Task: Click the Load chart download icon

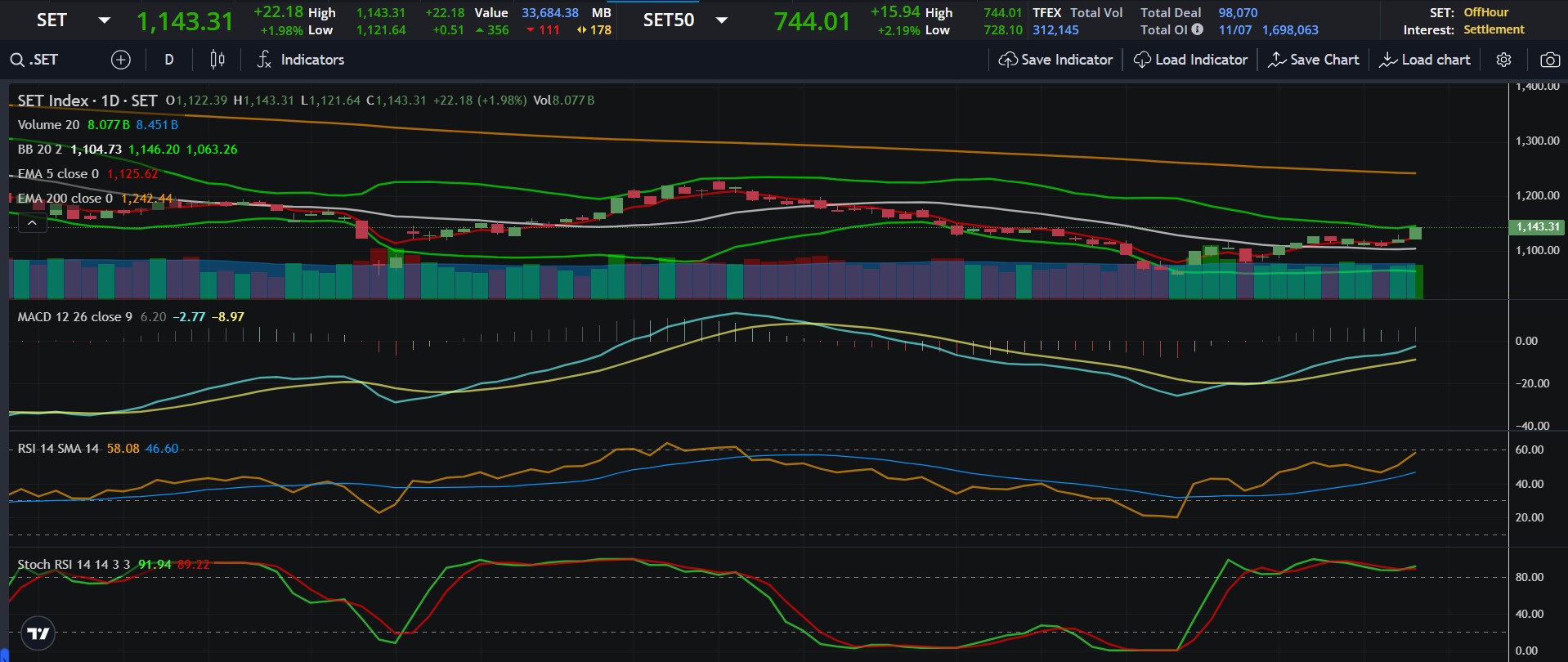Action: tap(1387, 60)
